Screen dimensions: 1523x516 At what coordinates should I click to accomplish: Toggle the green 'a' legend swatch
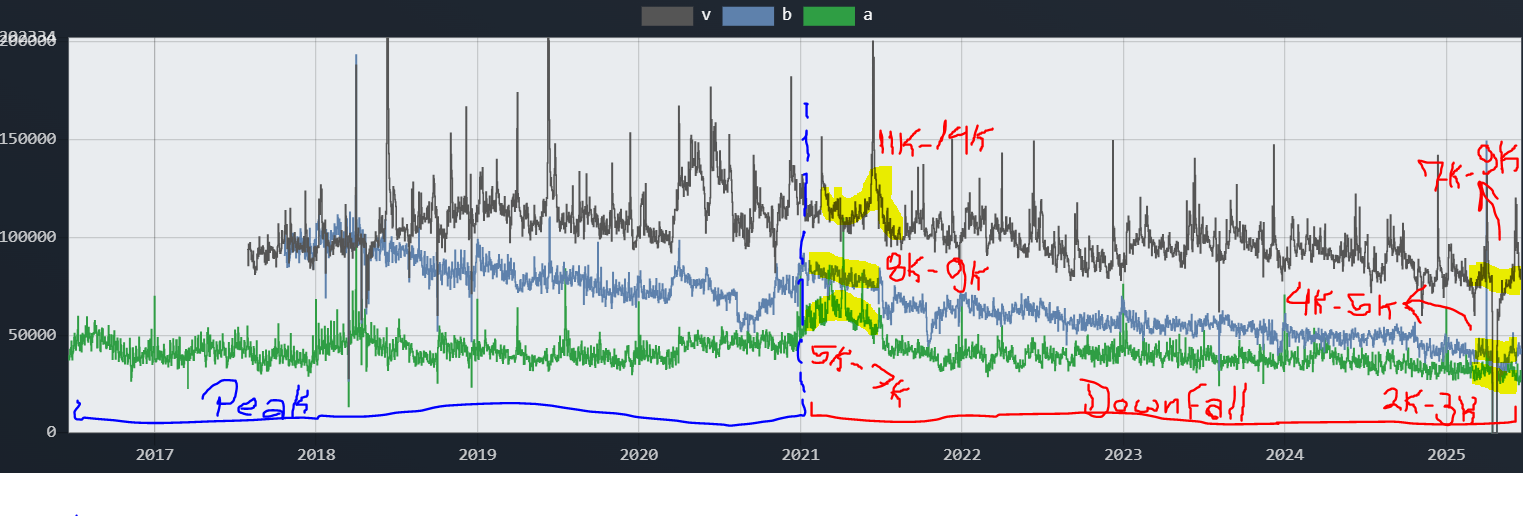pyautogui.click(x=829, y=16)
